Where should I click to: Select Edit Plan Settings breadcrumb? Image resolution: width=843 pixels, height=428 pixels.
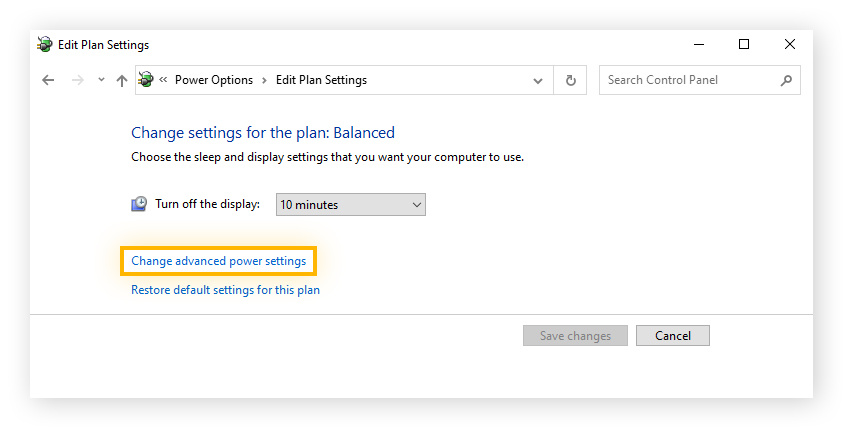(321, 80)
